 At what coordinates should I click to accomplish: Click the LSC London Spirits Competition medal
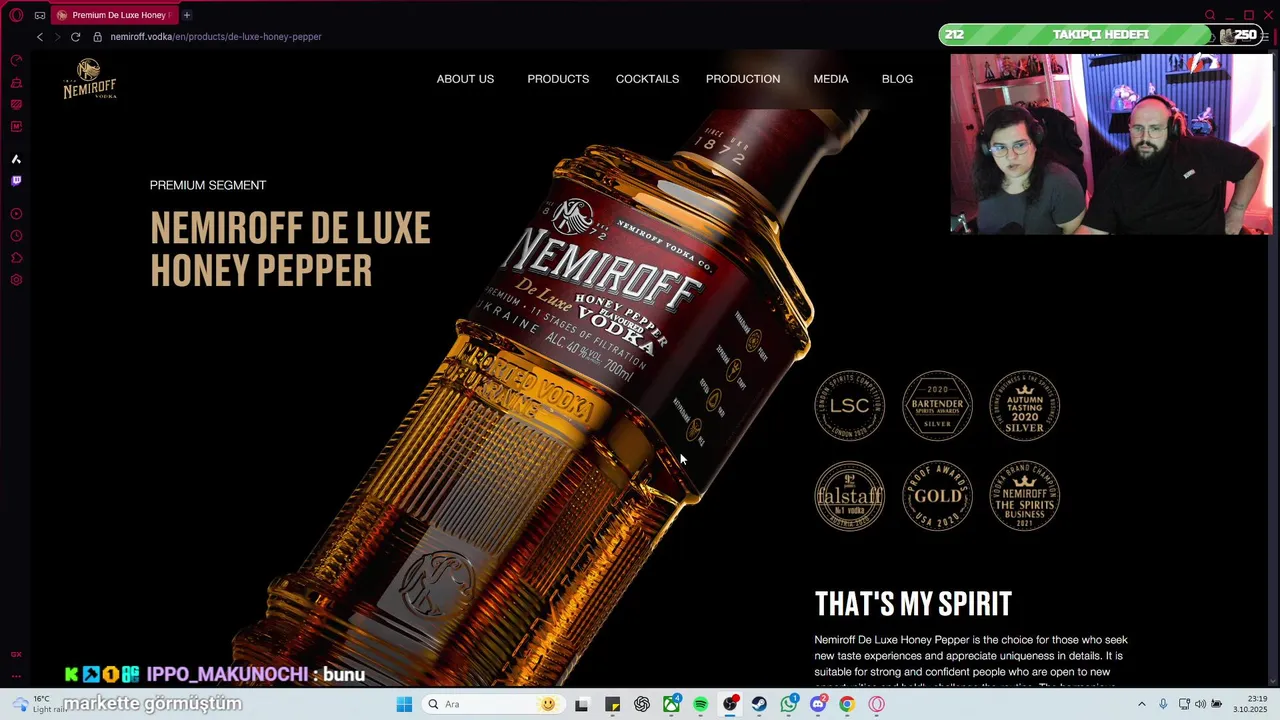[849, 405]
